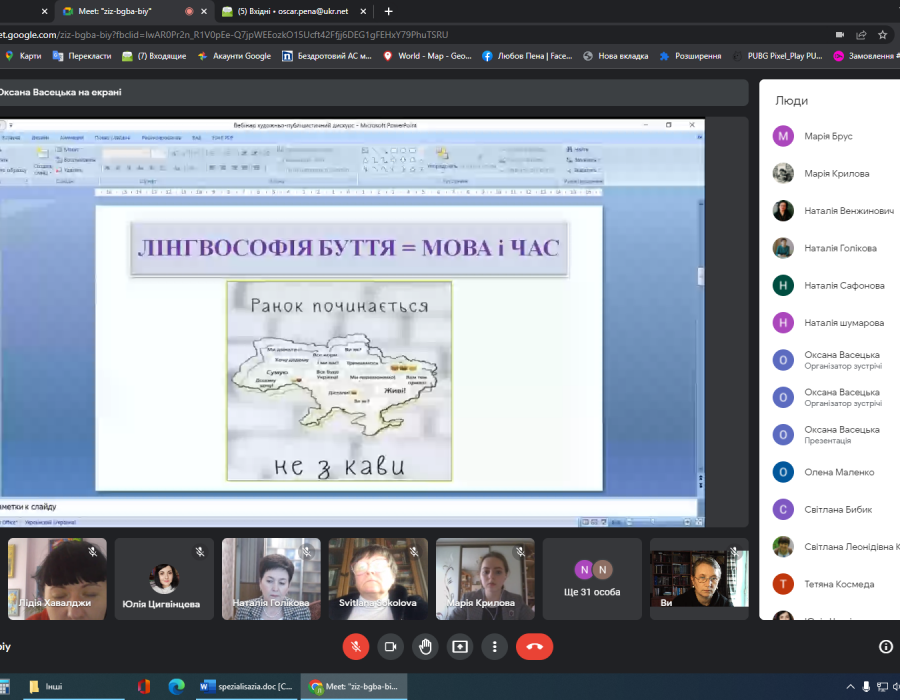Viewport: 900px width, 700px height.
Task: Click the "Ще 31 особа" participants tile
Action: pyautogui.click(x=592, y=579)
